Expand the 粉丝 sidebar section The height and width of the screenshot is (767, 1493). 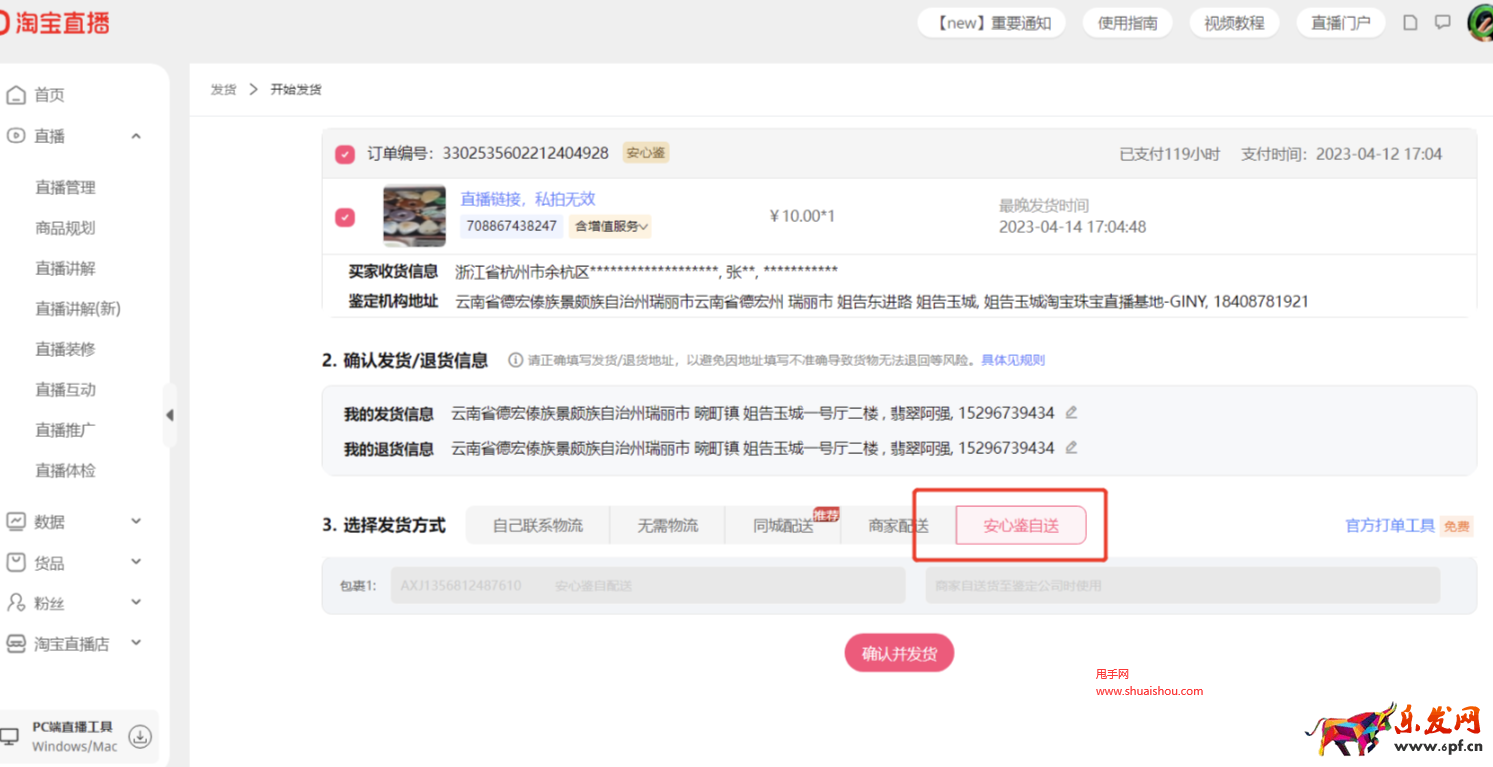point(136,603)
